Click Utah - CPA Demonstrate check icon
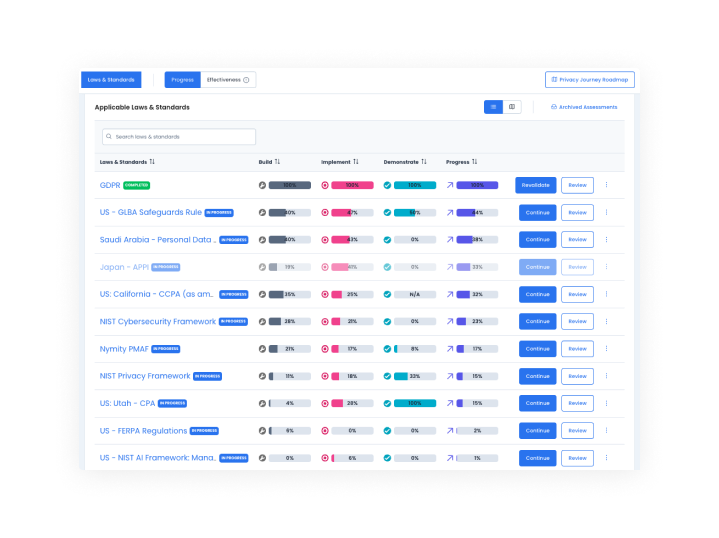719x538 pixels. tap(387, 404)
